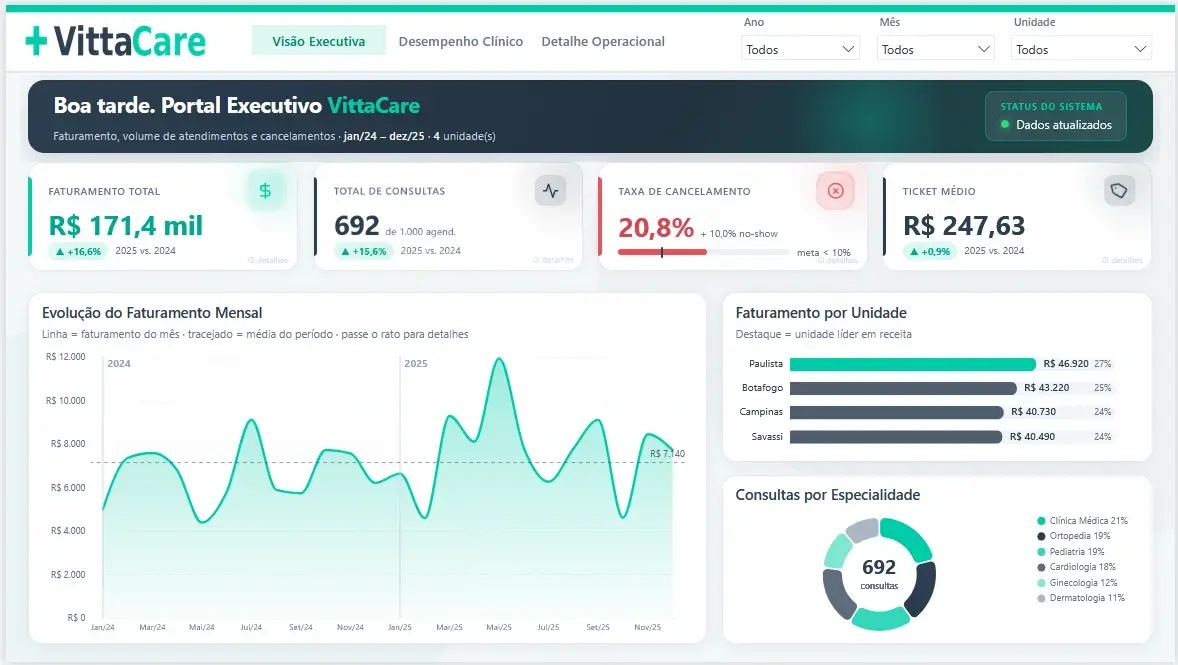Click the 2024 year marker in chart

click(119, 364)
